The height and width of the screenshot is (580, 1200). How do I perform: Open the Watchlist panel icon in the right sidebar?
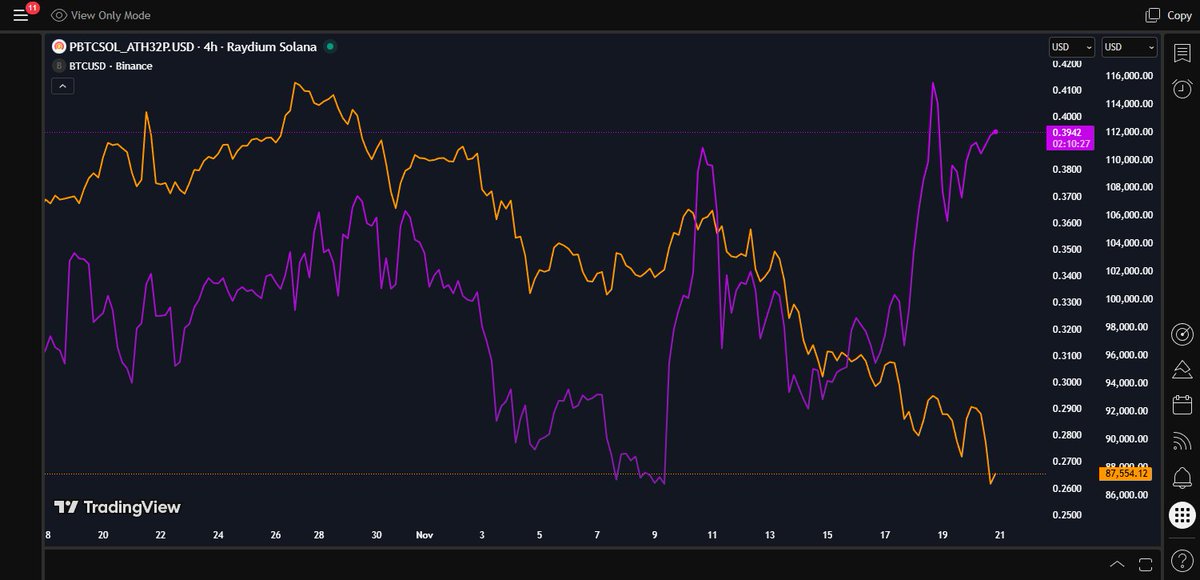click(1182, 52)
